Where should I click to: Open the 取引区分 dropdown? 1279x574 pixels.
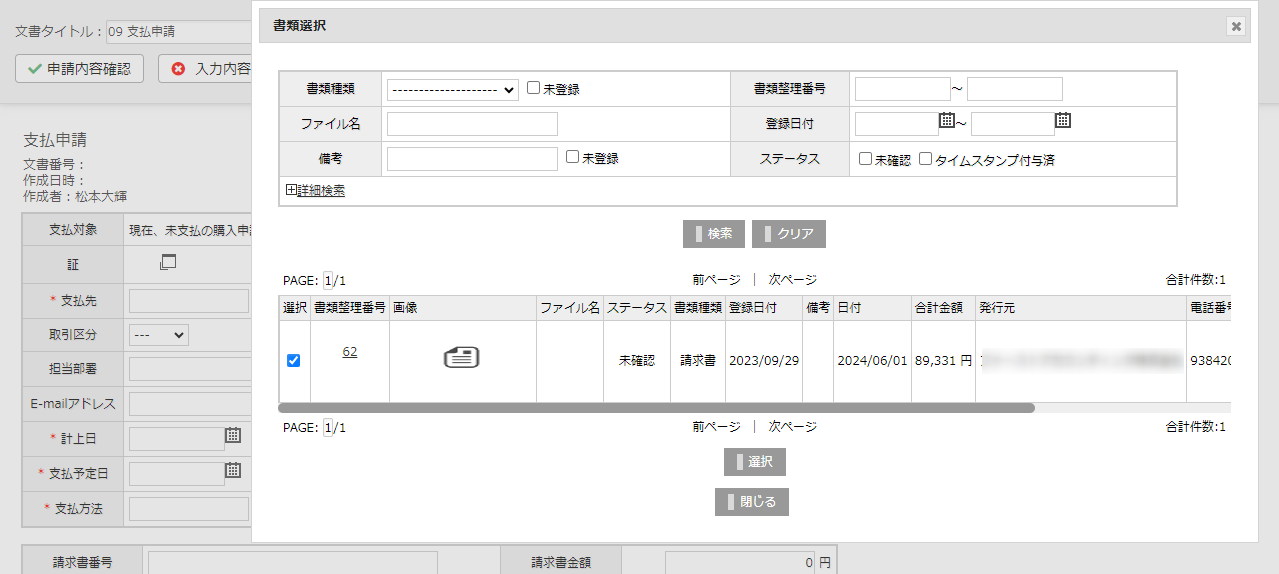[158, 335]
